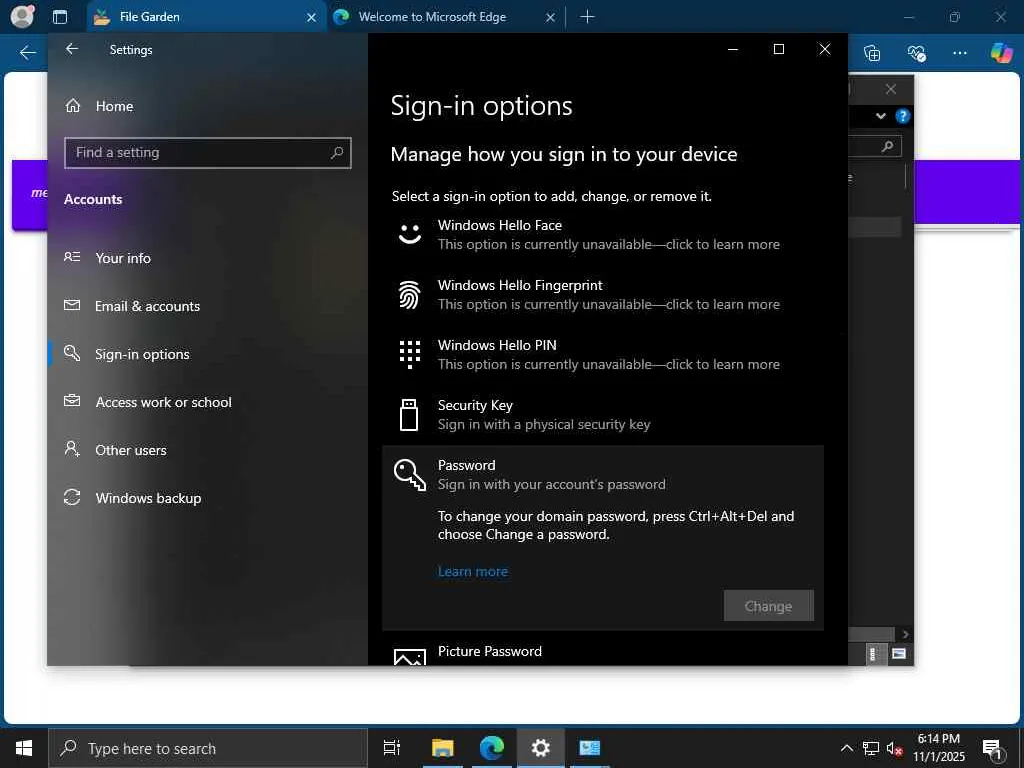Click the PIN keypad dots icon
Viewport: 1024px width, 768px height.
tap(409, 355)
